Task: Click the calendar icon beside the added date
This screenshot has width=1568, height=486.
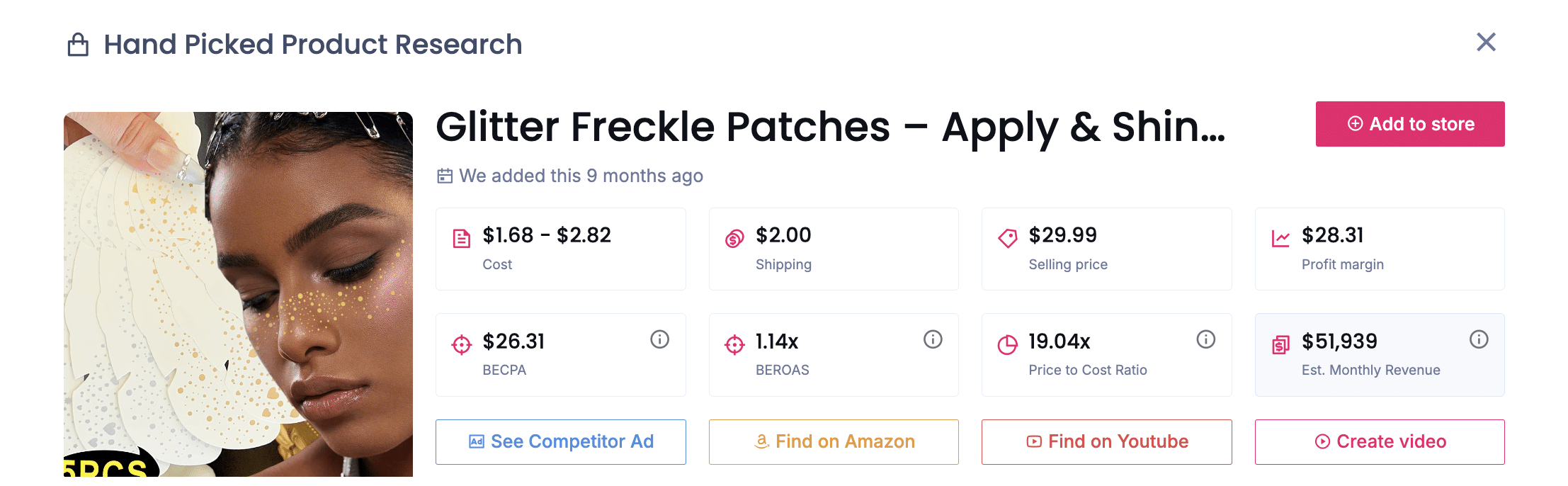Action: 444,176
